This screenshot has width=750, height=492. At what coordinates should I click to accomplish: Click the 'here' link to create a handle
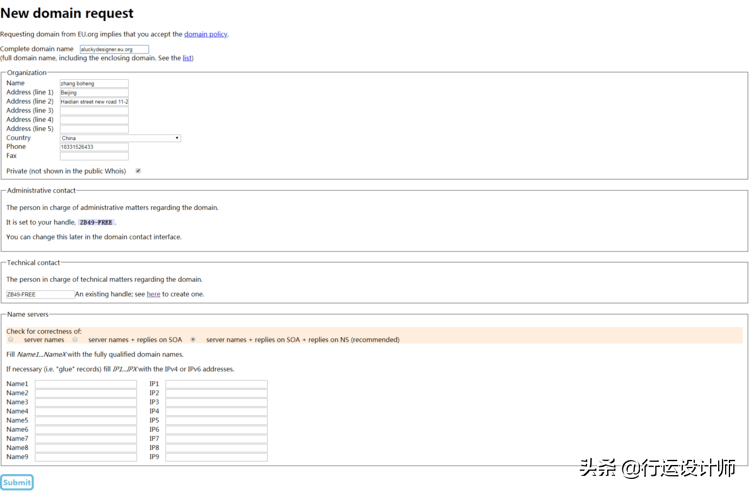coord(153,294)
